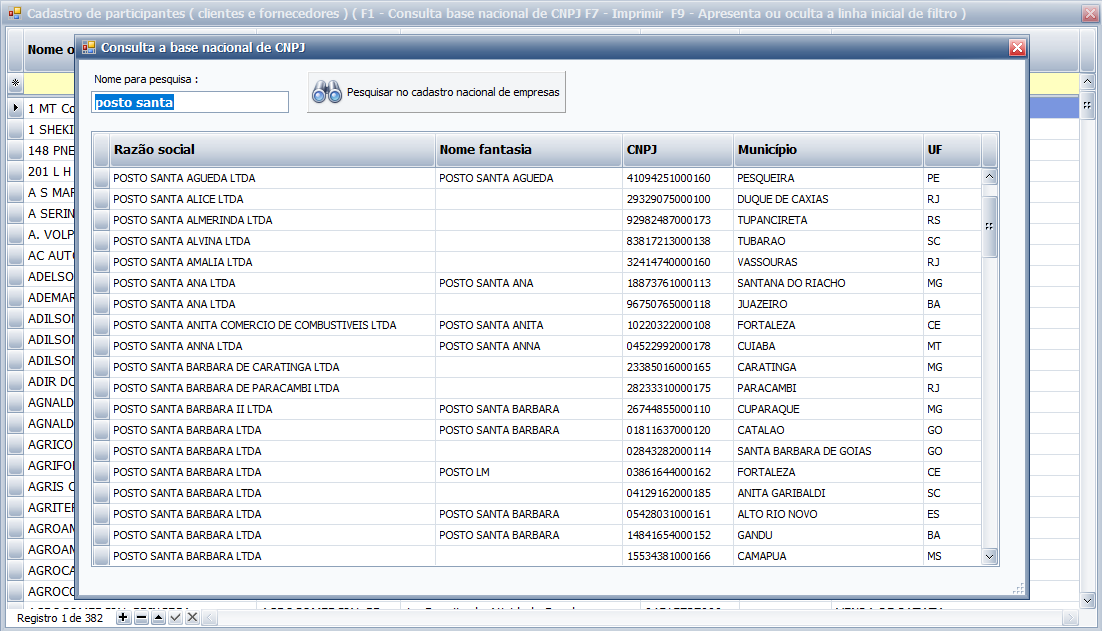Select the CATALAO municipality cell
Image resolution: width=1102 pixels, height=631 pixels.
pyautogui.click(x=828, y=431)
